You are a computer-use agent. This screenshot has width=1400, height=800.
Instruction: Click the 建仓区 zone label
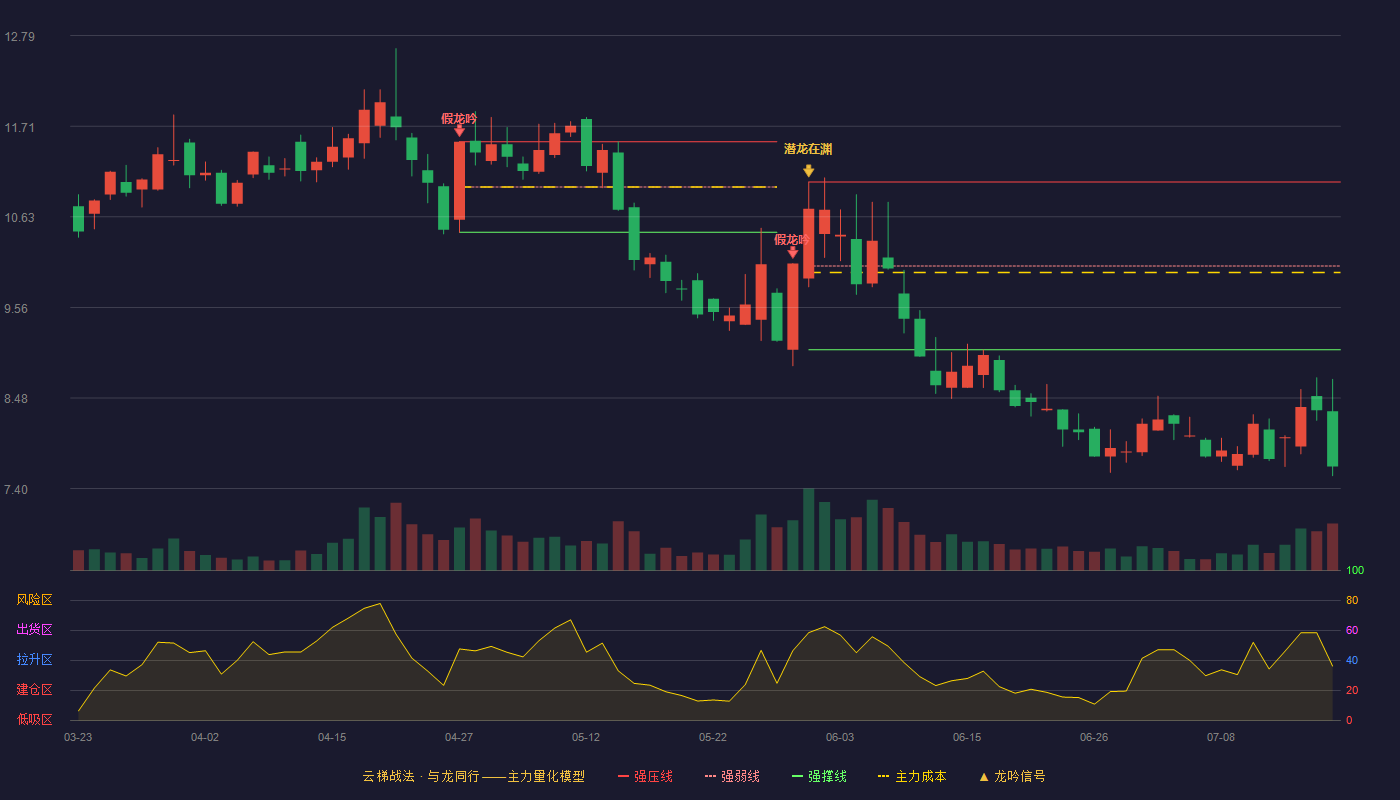coord(34,690)
